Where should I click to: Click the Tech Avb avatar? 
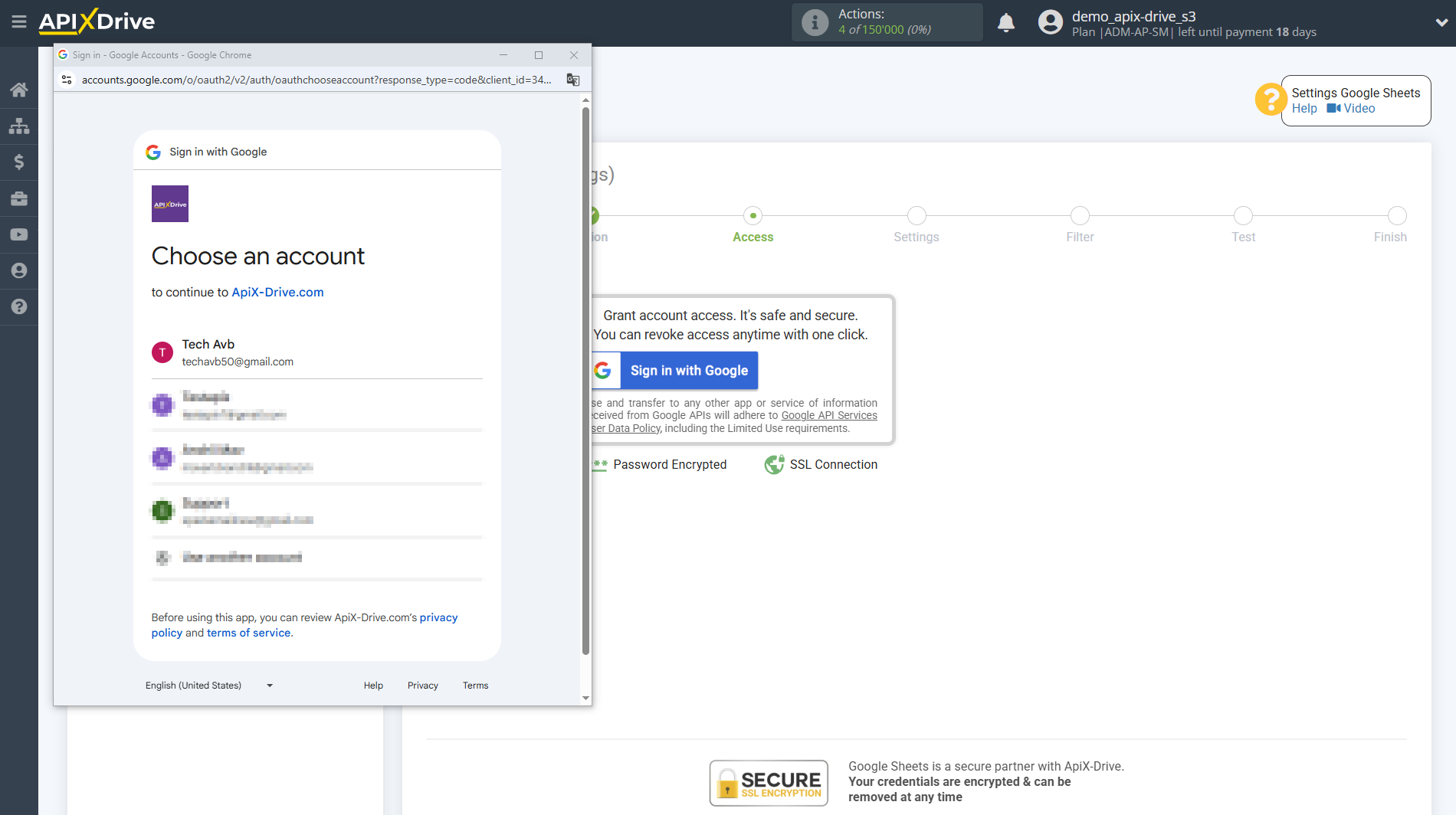[162, 352]
